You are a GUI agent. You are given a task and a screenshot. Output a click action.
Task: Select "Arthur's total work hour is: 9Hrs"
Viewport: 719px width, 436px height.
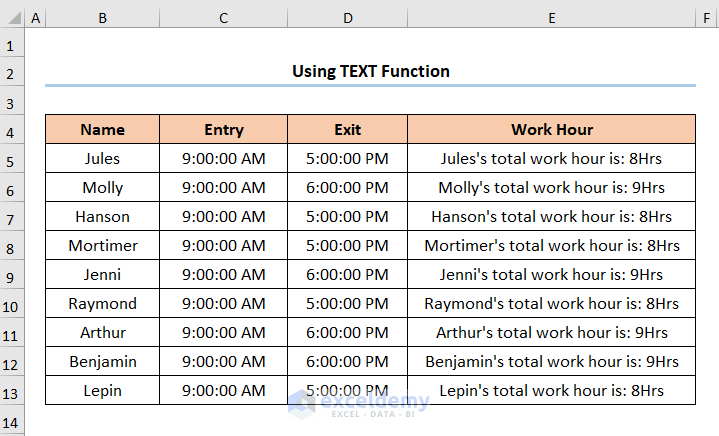[552, 332]
